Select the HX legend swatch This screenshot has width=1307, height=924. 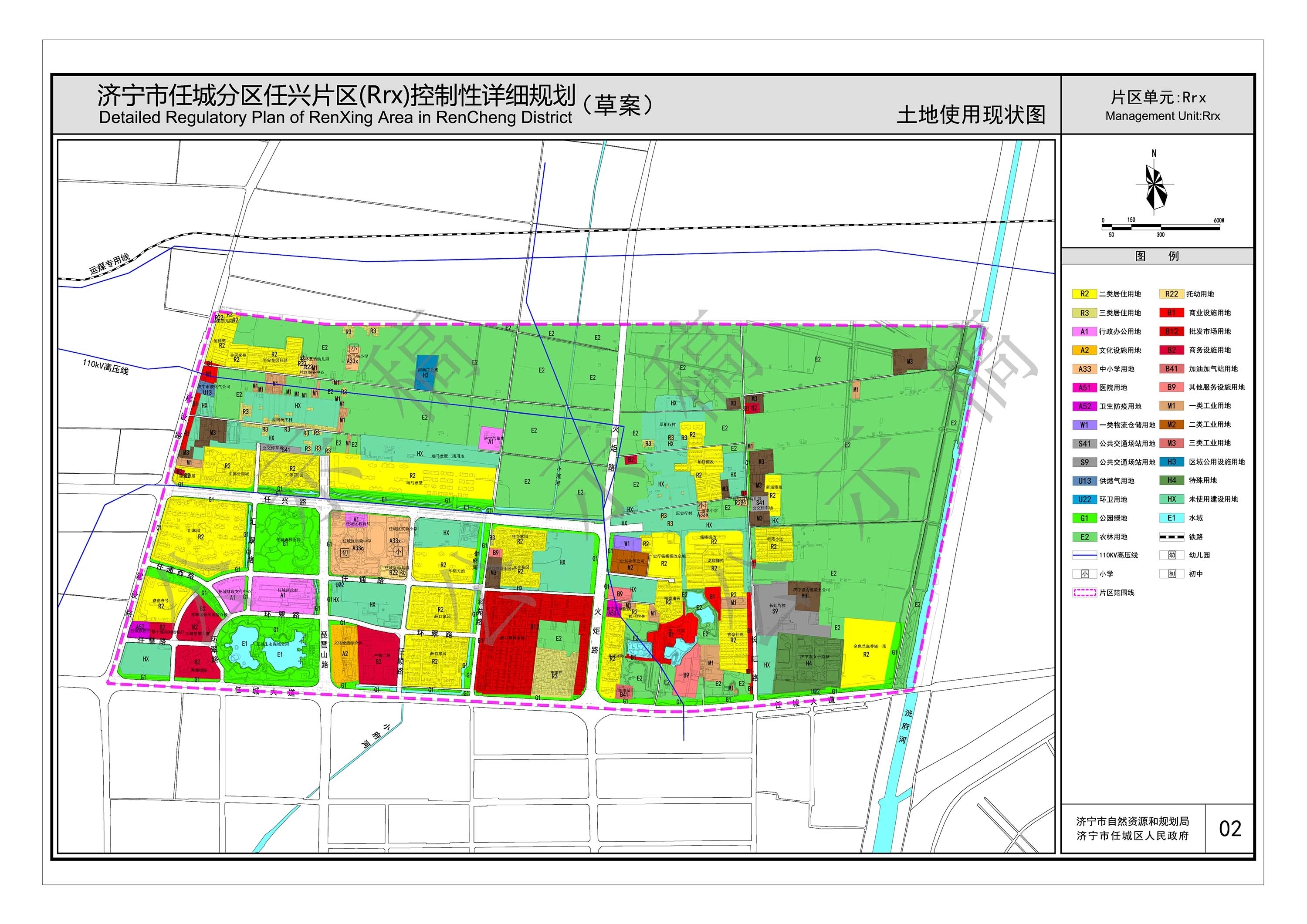tap(1172, 499)
